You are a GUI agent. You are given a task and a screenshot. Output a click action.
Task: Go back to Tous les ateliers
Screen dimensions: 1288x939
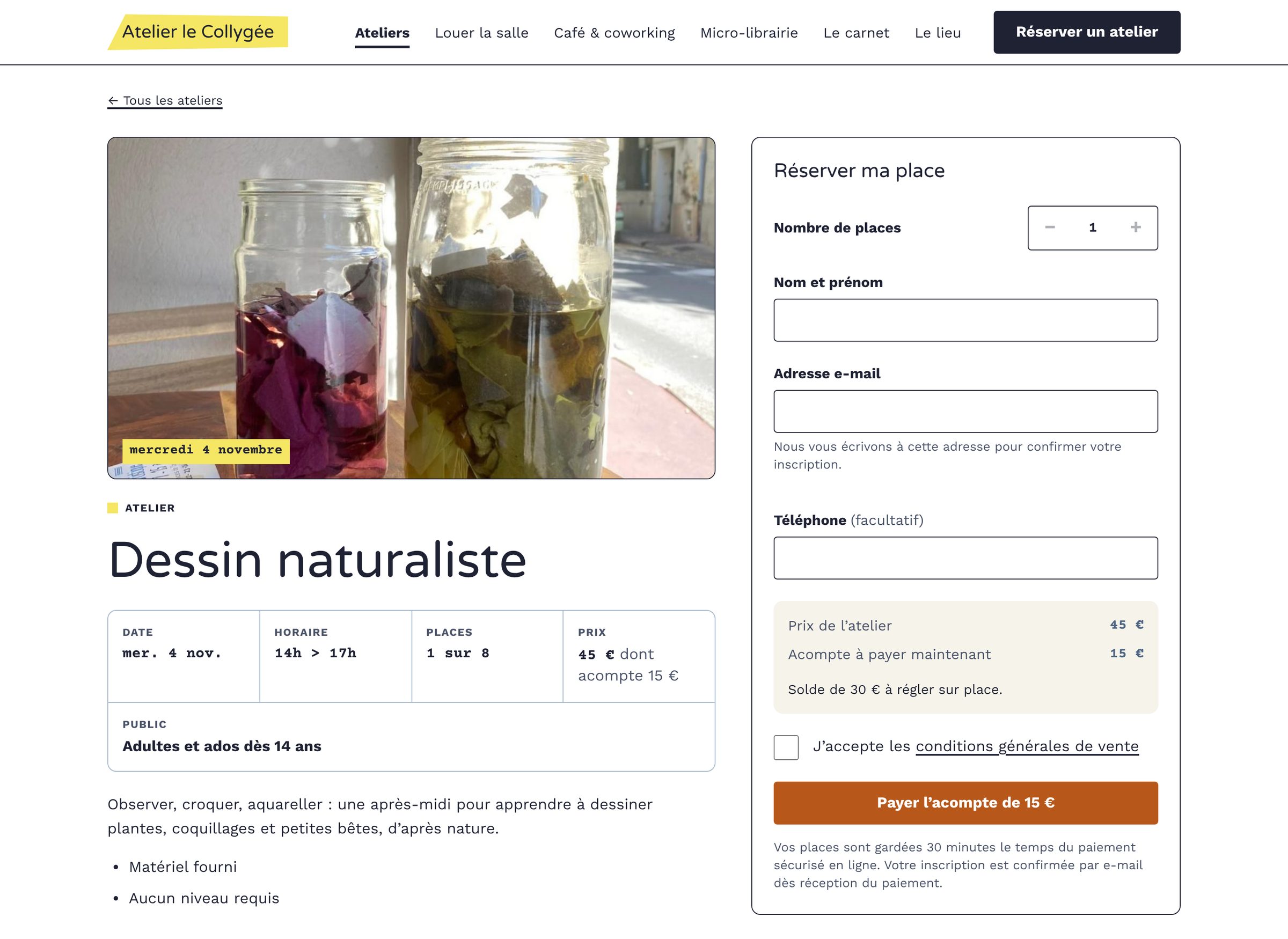[165, 101]
